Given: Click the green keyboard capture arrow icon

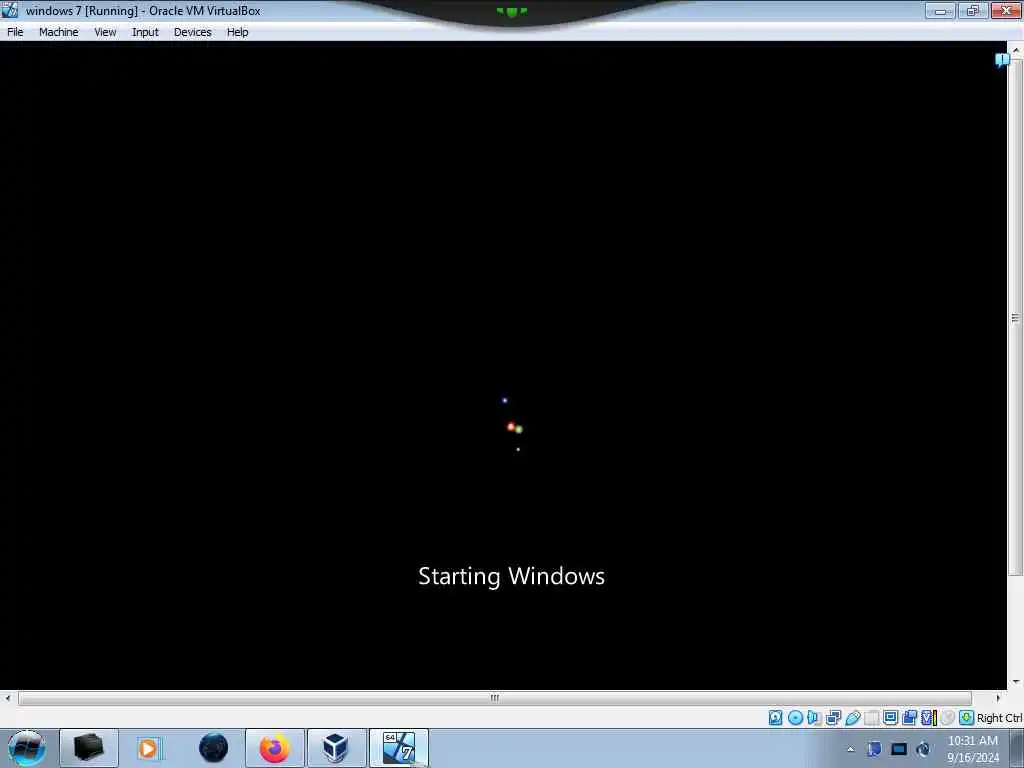Looking at the screenshot, I should tap(967, 718).
